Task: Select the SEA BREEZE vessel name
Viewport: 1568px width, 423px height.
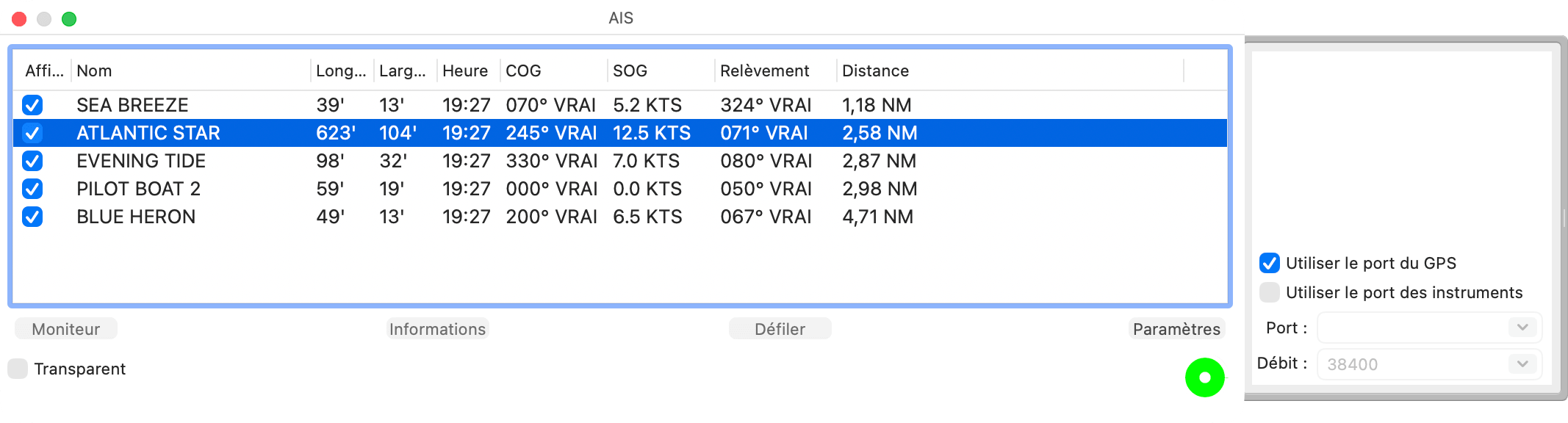Action: point(132,105)
